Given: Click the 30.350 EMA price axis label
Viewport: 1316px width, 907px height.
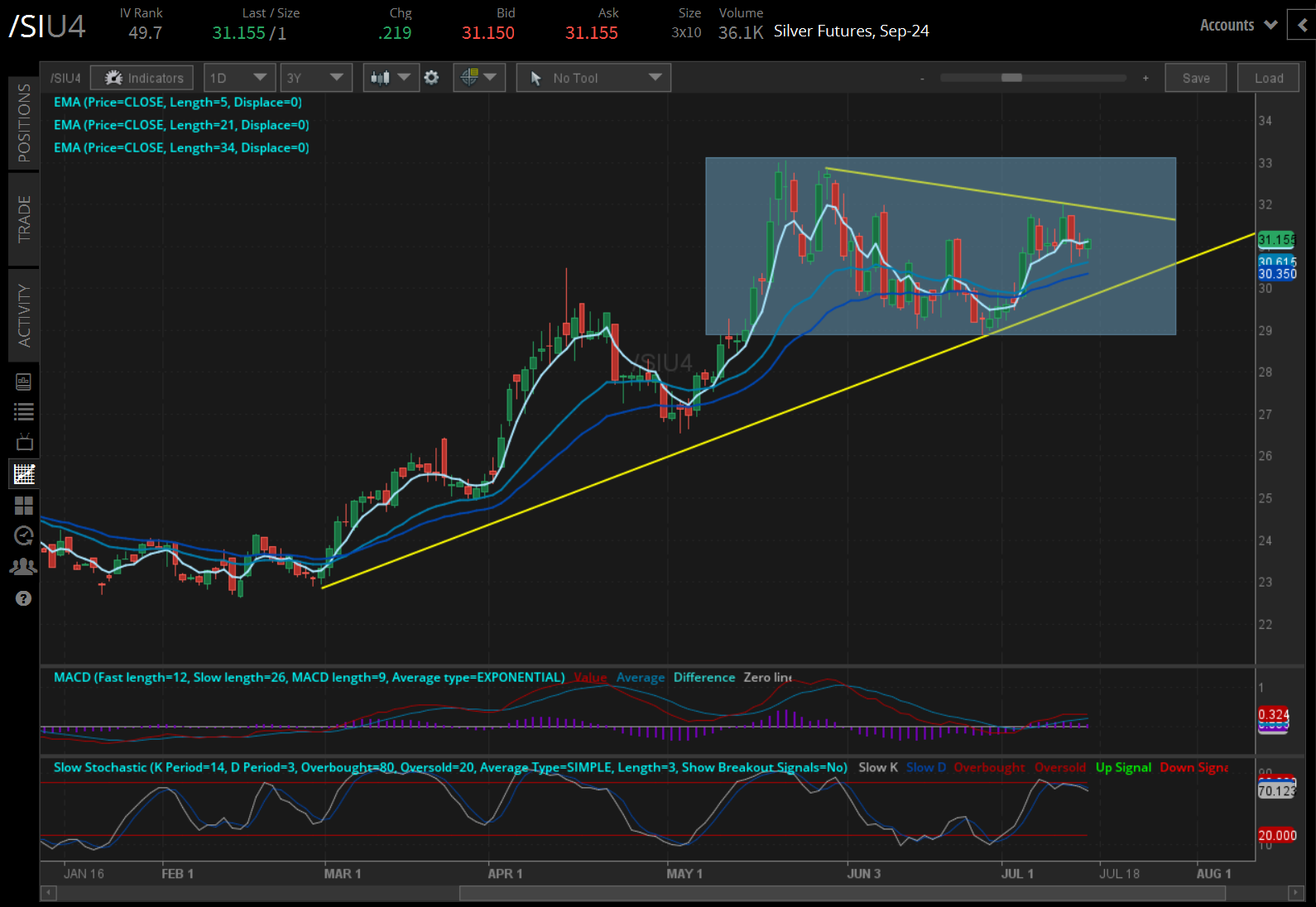Looking at the screenshot, I should pos(1276,274).
